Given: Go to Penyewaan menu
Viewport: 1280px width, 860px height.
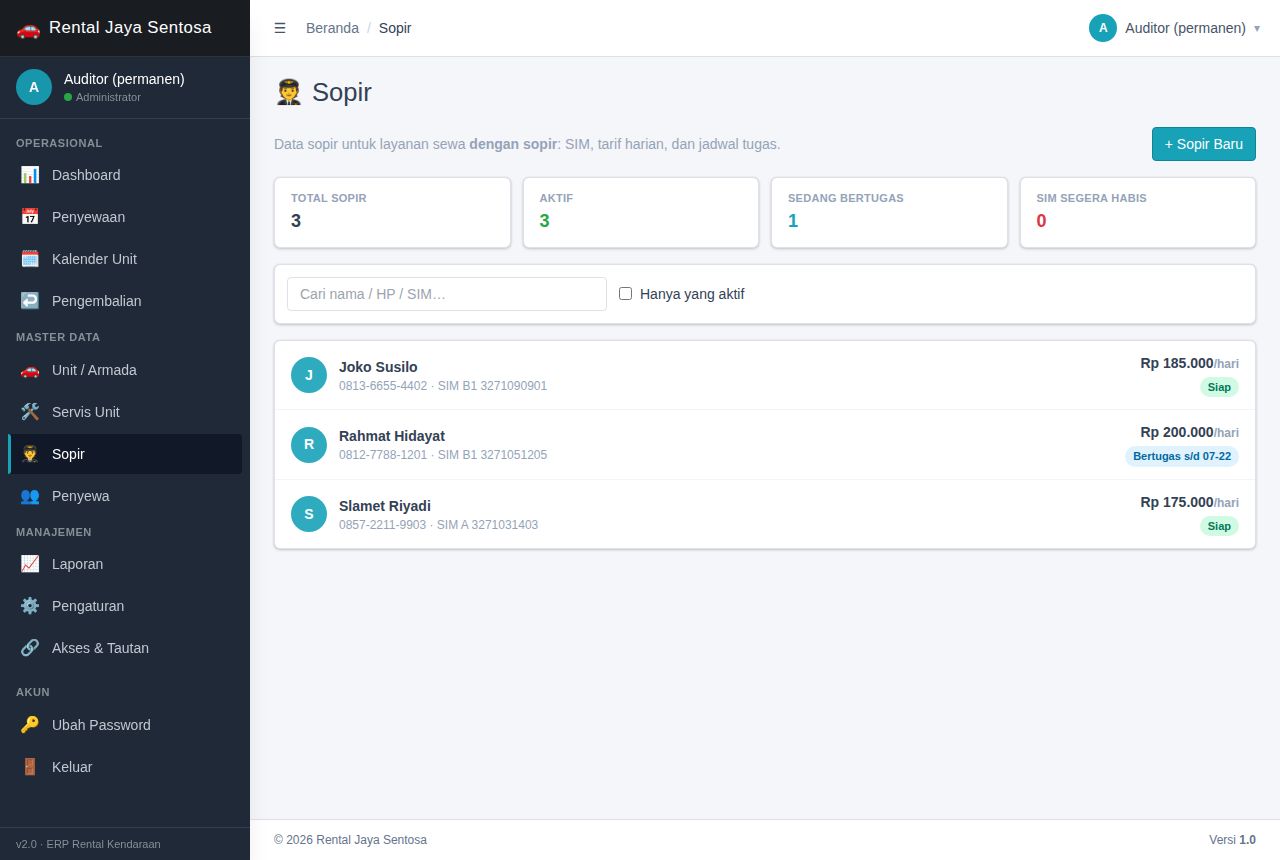Looking at the screenshot, I should tap(125, 217).
